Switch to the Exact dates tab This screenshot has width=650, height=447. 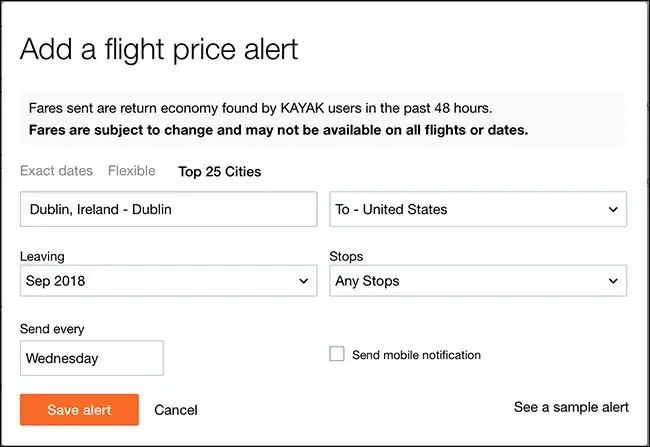click(56, 171)
